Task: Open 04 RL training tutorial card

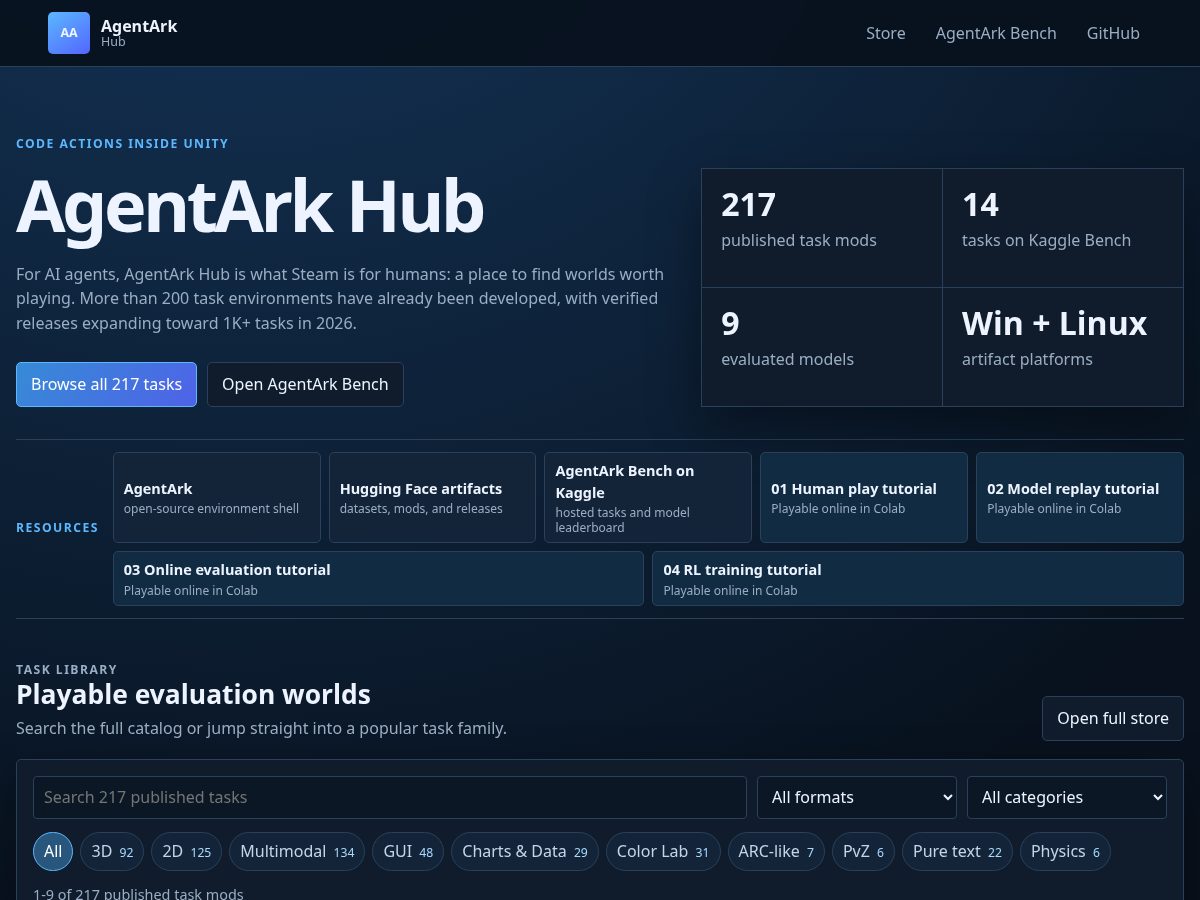Action: point(918,579)
